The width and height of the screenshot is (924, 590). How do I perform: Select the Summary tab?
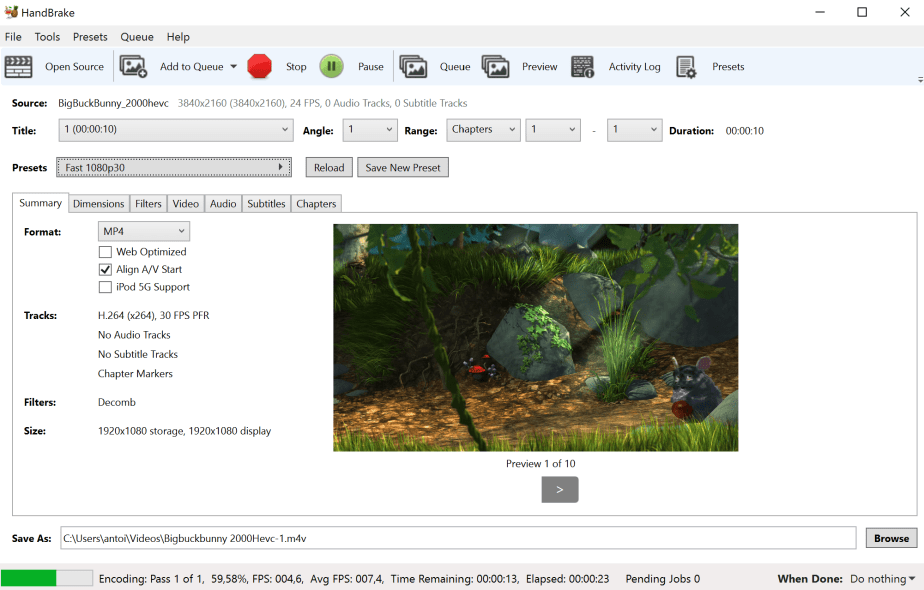click(40, 203)
